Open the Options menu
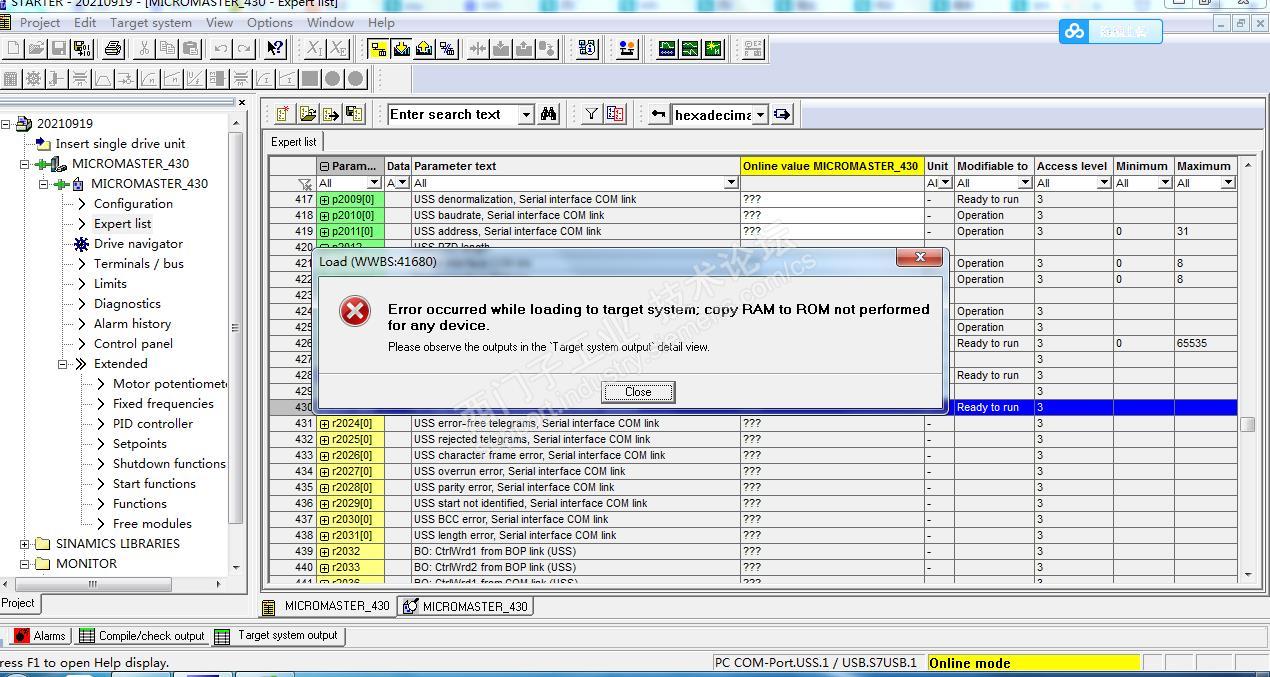The height and width of the screenshot is (677, 1270). click(270, 22)
